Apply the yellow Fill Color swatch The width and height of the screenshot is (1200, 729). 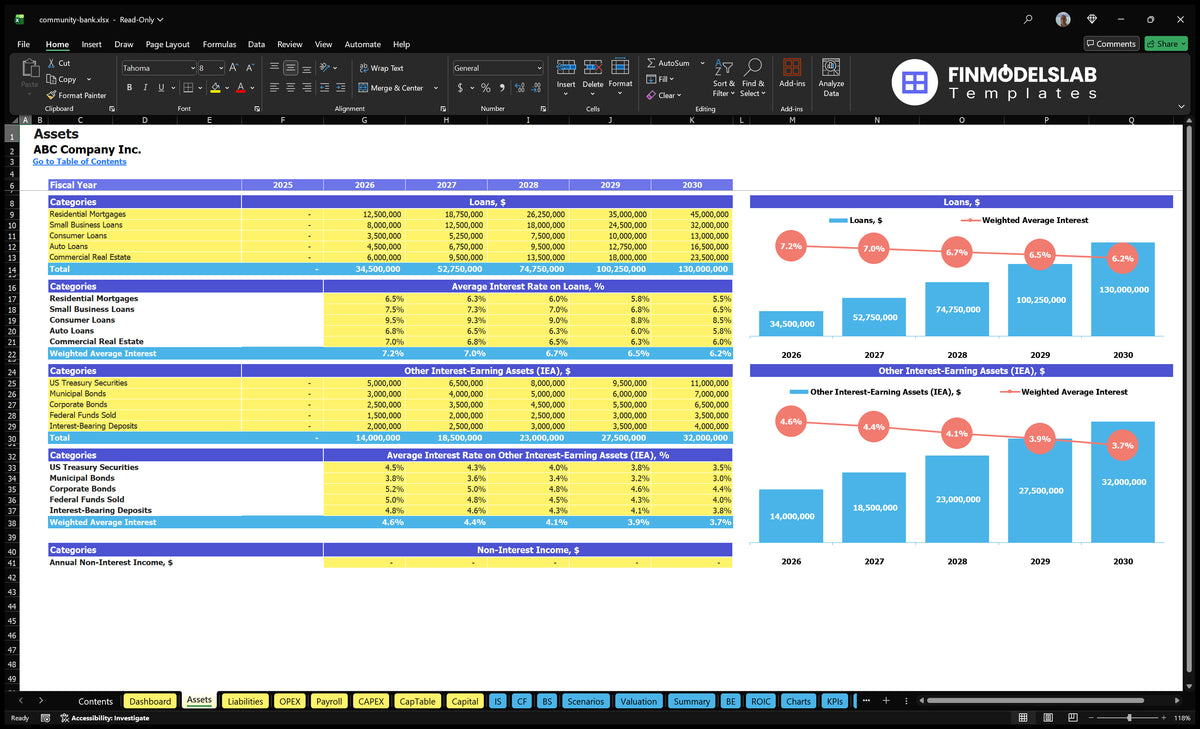tap(214, 88)
